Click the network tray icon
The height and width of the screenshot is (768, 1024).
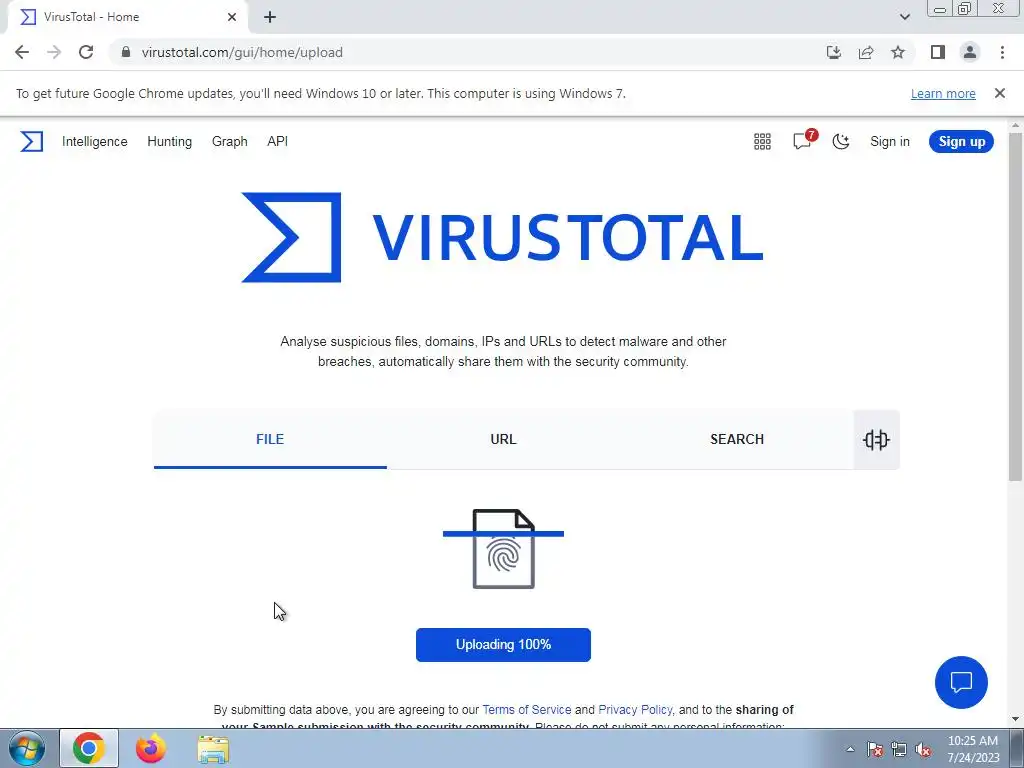point(899,749)
